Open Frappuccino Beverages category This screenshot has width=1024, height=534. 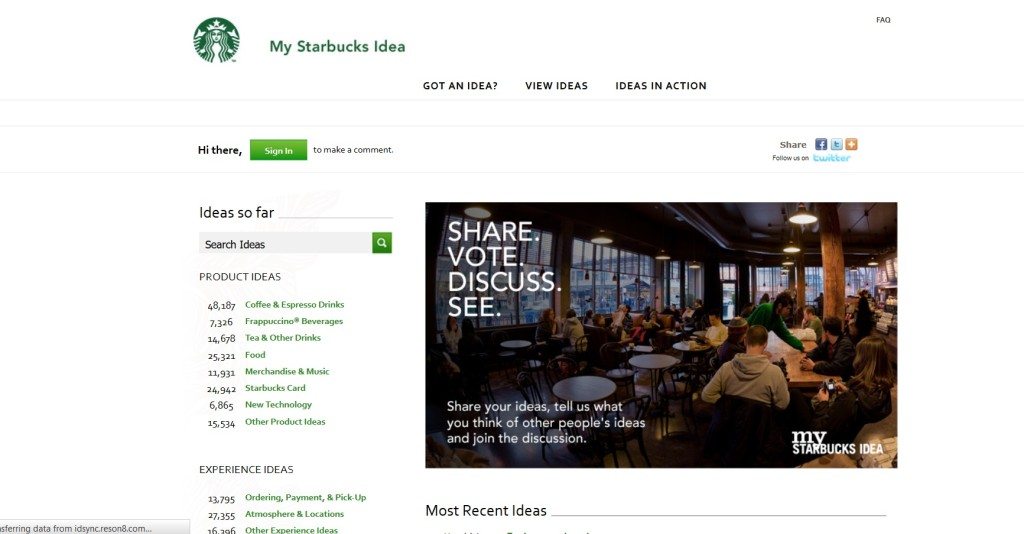pyautogui.click(x=294, y=321)
